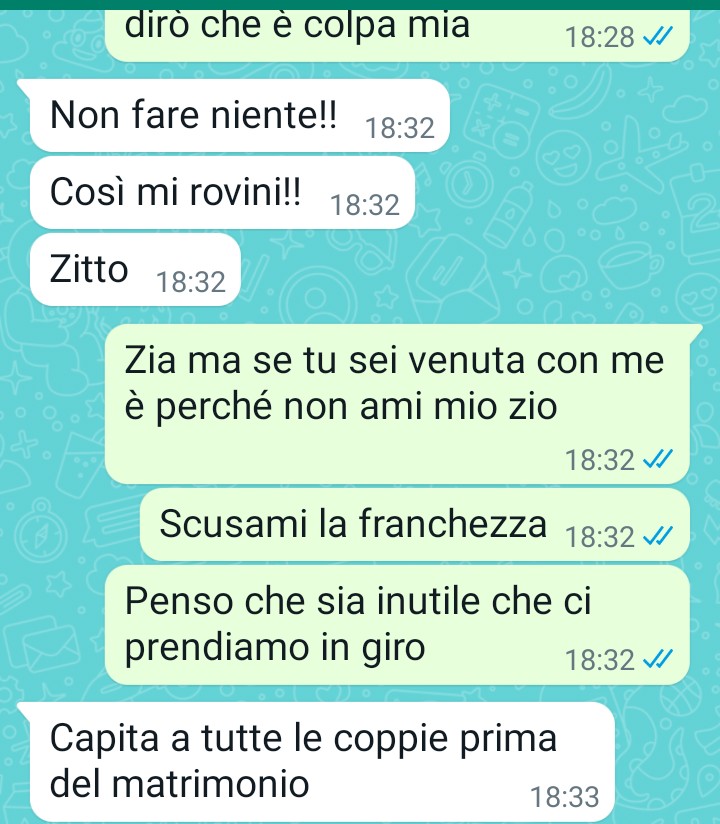Tap the 18:33 timestamp on last message
Screen dimensions: 720x824
pos(564,797)
